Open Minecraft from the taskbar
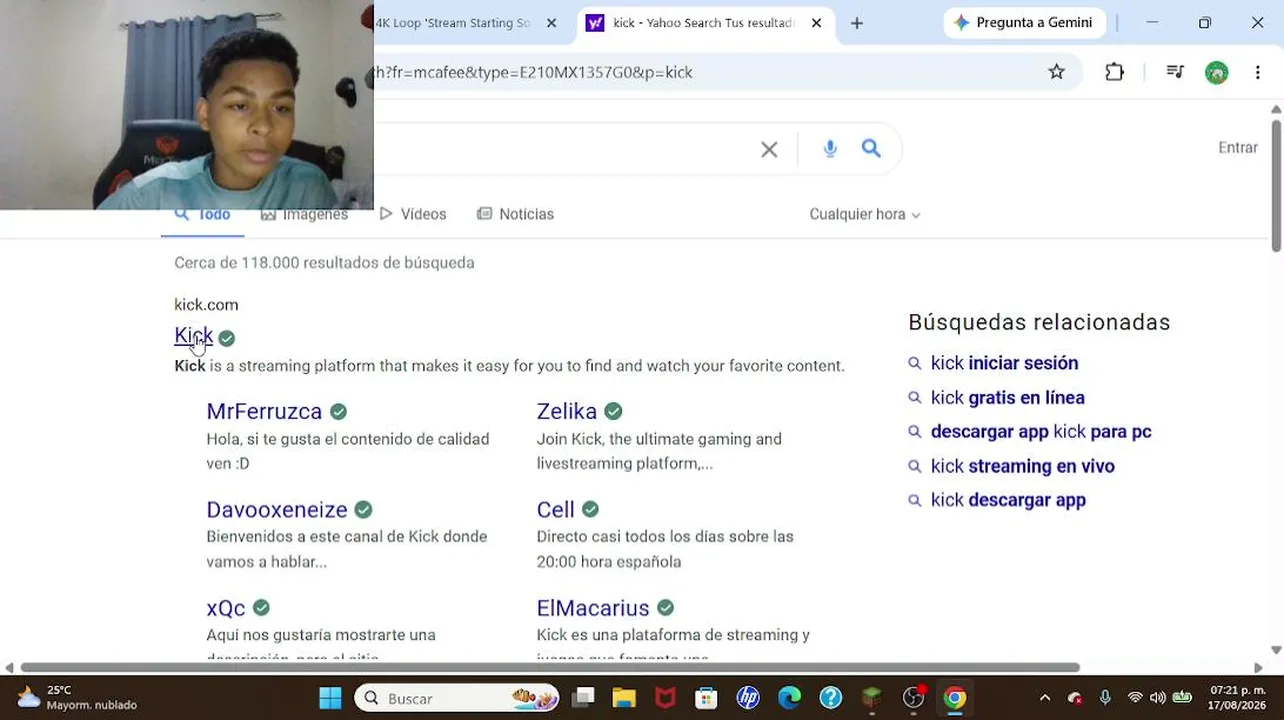Image resolution: width=1284 pixels, height=720 pixels. pyautogui.click(x=871, y=698)
